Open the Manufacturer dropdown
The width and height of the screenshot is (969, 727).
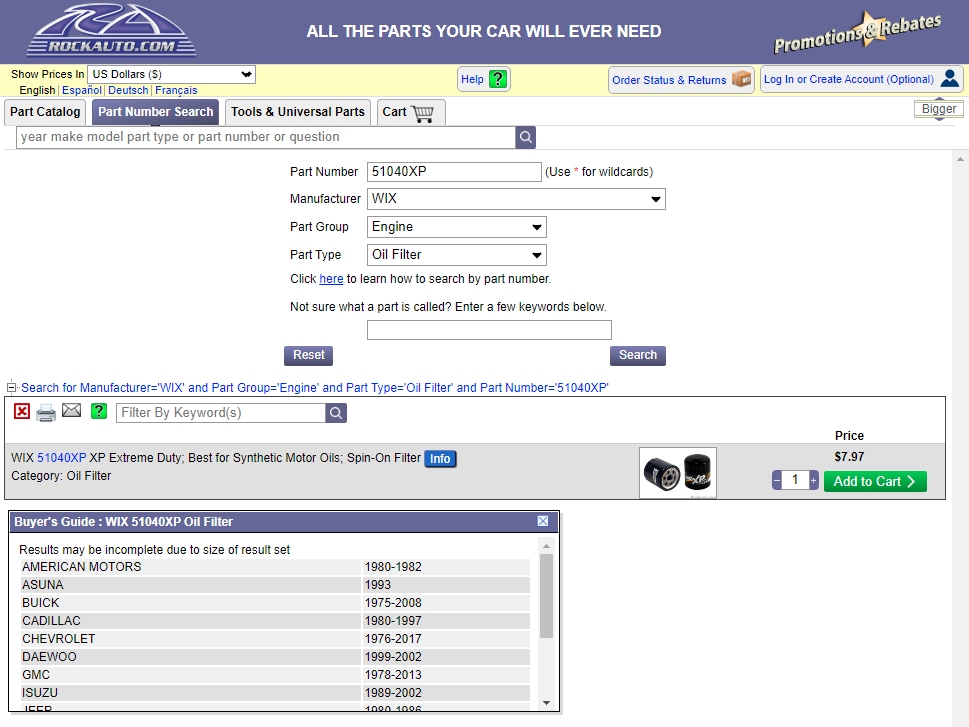(516, 199)
